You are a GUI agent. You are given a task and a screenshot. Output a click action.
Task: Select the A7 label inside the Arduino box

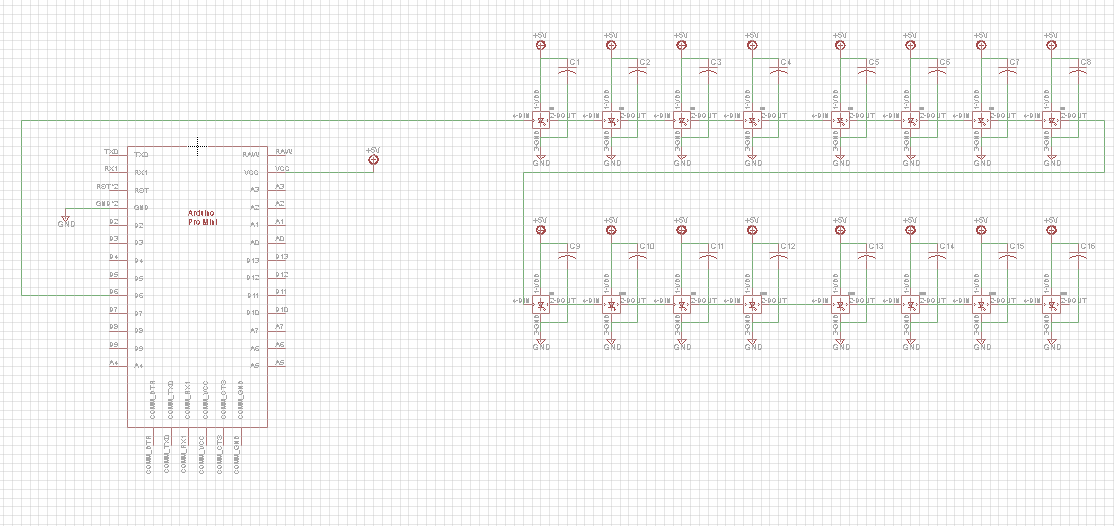point(256,331)
